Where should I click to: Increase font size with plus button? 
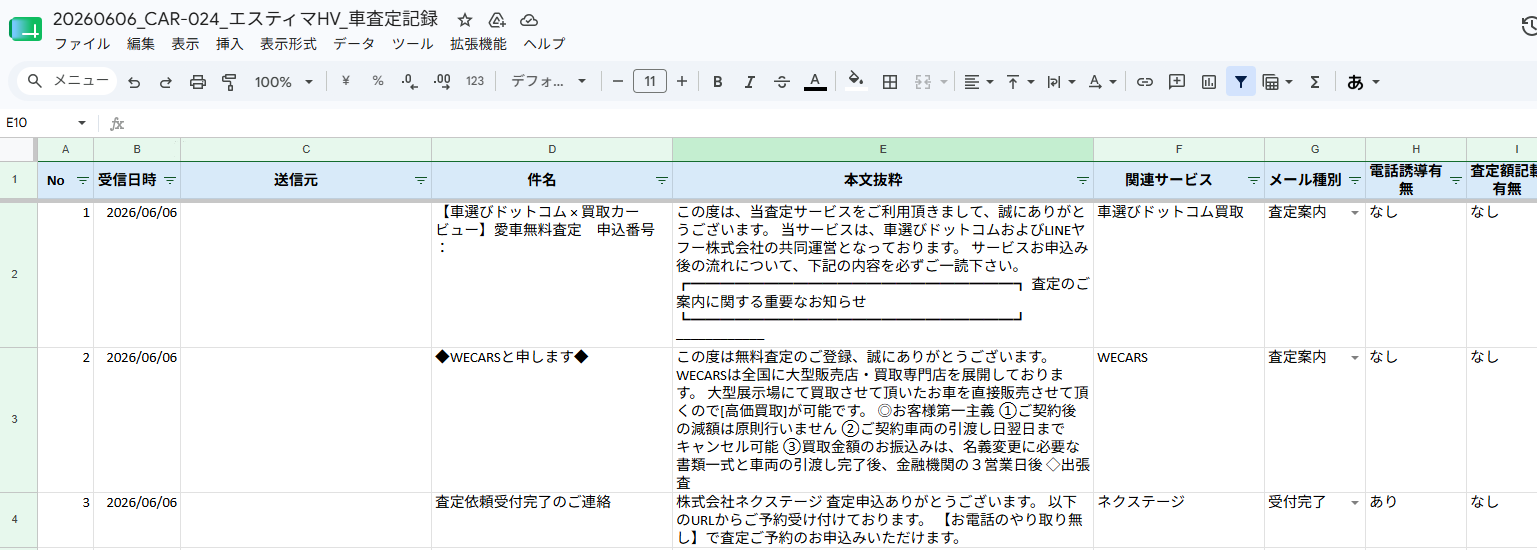coord(682,82)
